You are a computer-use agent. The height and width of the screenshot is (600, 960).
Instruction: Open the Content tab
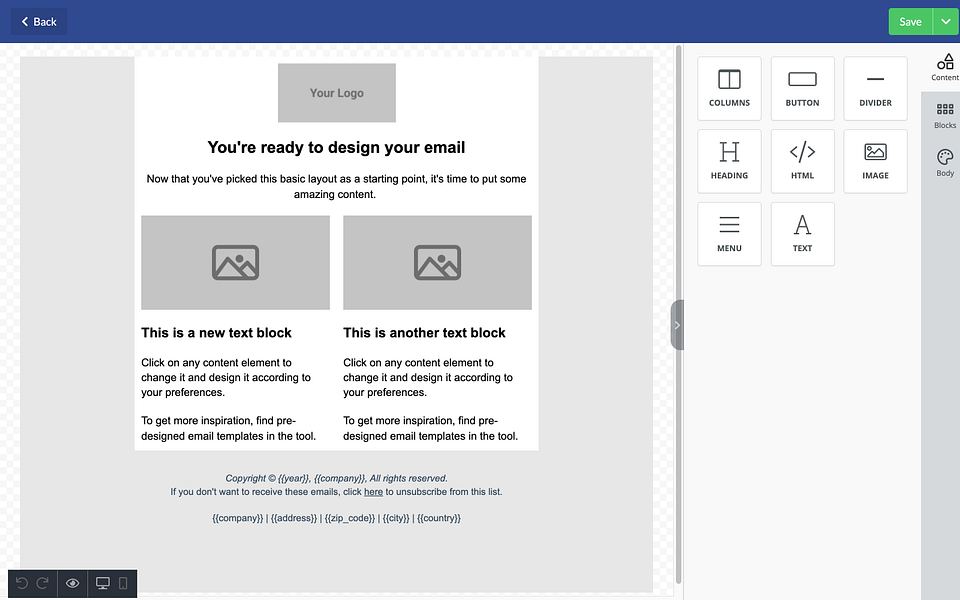tap(945, 68)
